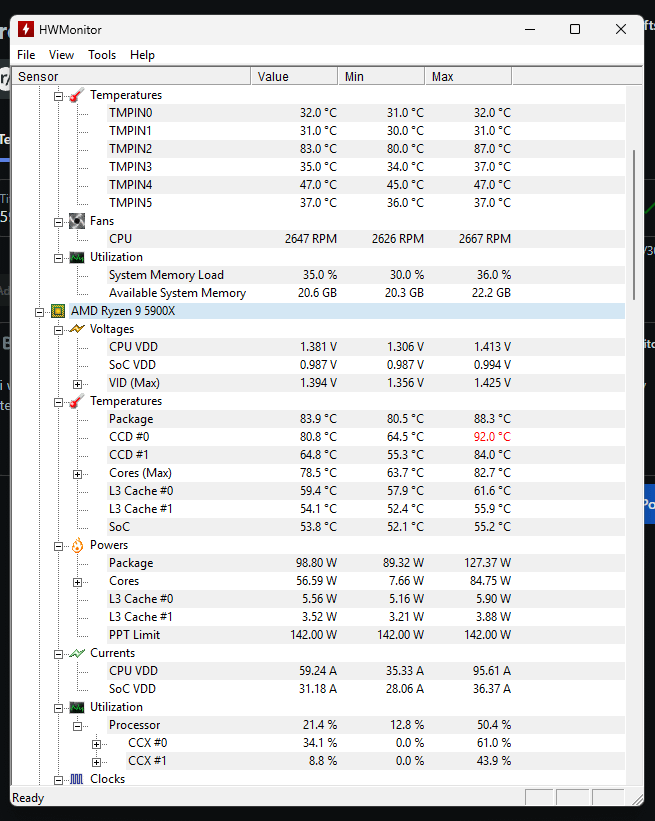Click the graph icon beside the upper Utilization
The image size is (655, 821).
pyautogui.click(x=77, y=258)
